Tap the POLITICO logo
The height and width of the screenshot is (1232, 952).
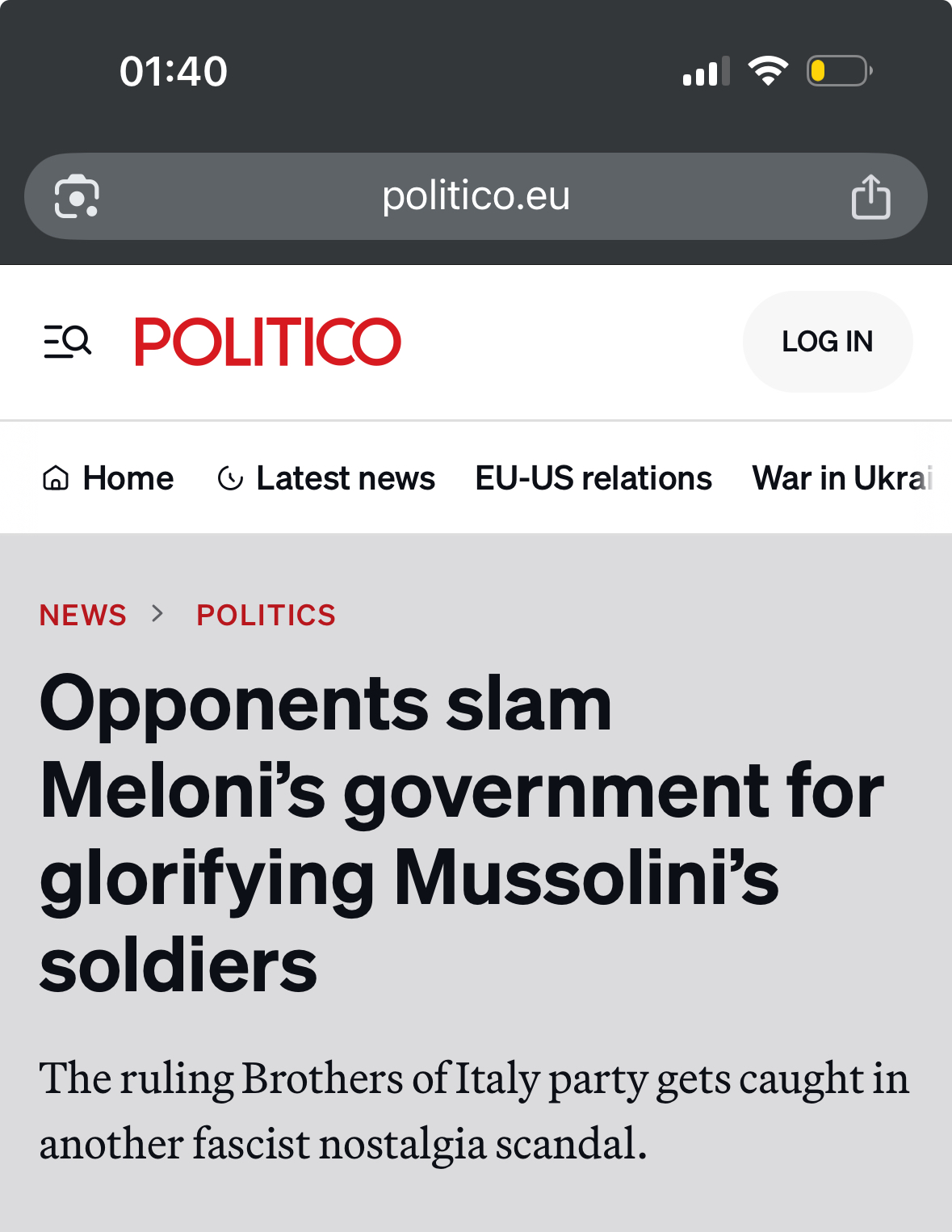point(267,342)
